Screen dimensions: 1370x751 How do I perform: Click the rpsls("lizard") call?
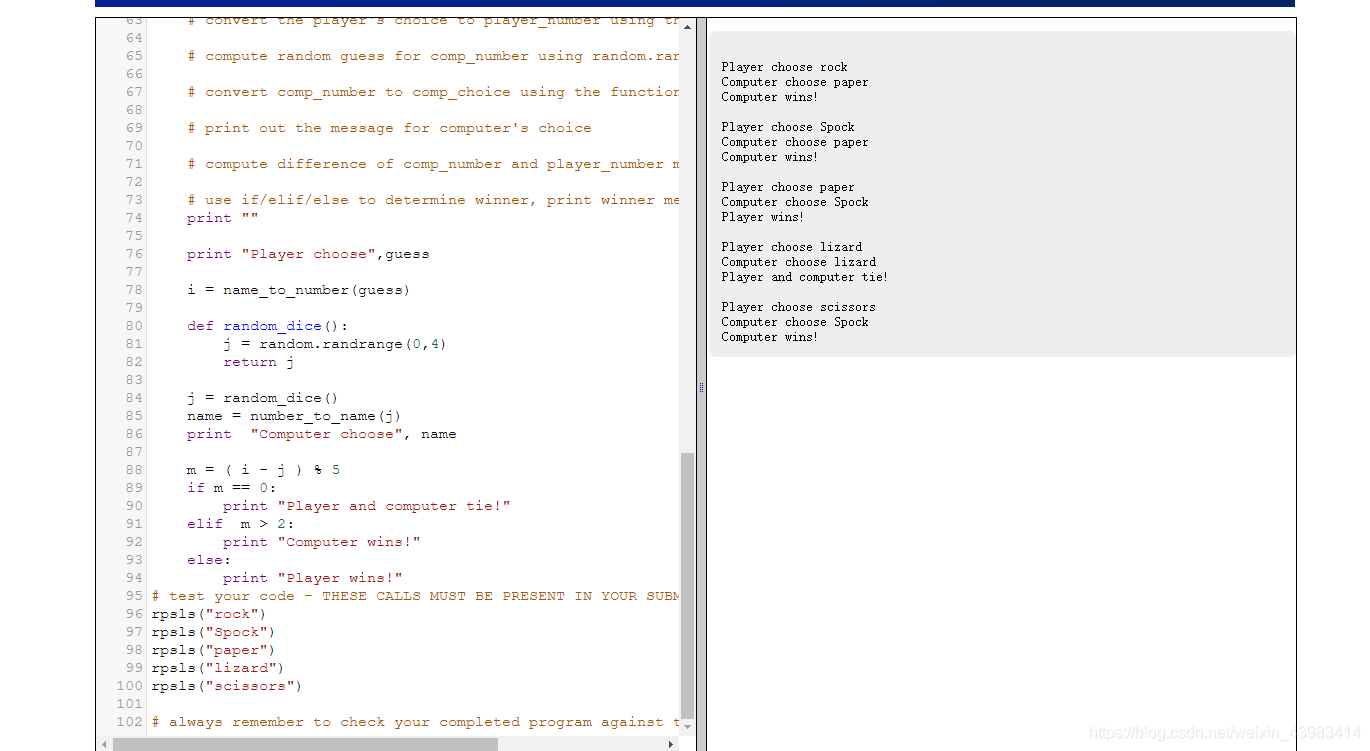(x=218, y=668)
